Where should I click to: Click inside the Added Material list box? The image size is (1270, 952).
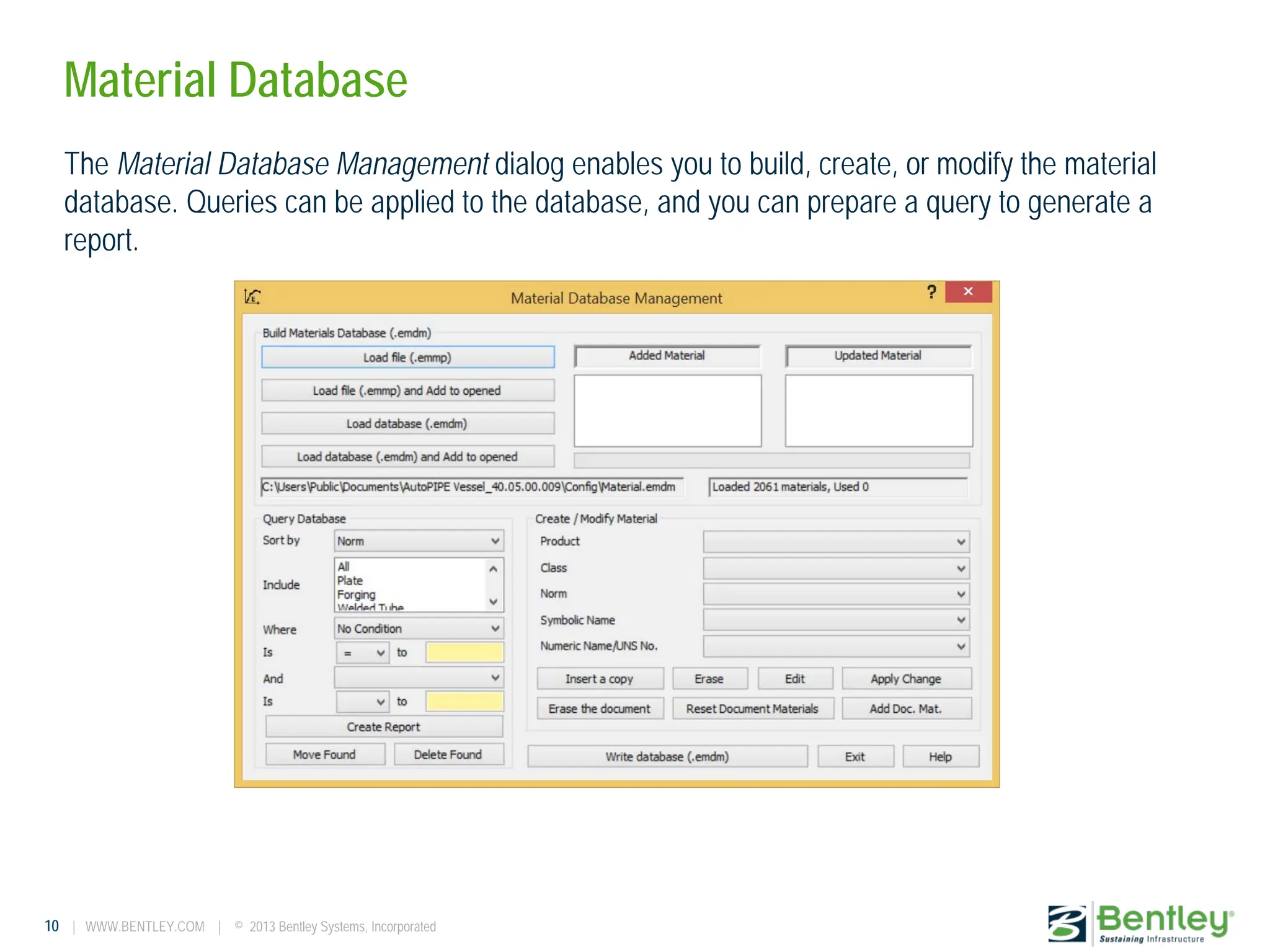click(x=667, y=410)
